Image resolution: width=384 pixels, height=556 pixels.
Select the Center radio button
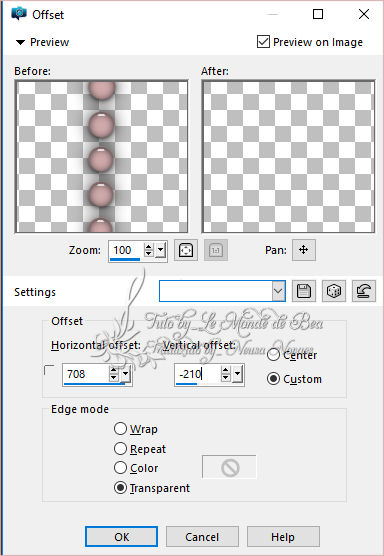(273, 355)
